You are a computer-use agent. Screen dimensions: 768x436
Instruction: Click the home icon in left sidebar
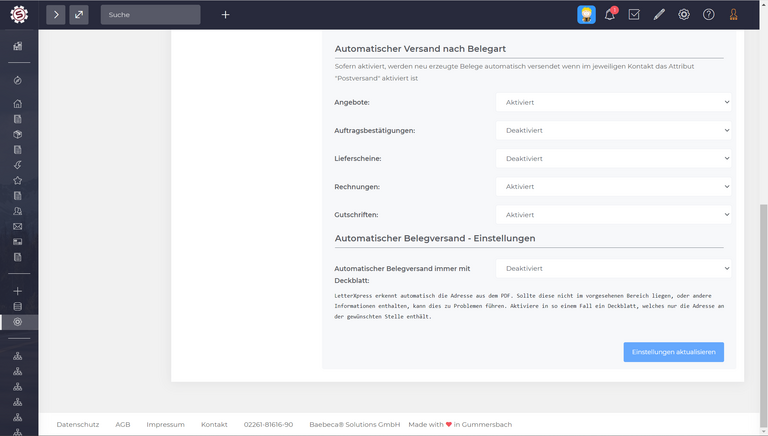(18, 104)
